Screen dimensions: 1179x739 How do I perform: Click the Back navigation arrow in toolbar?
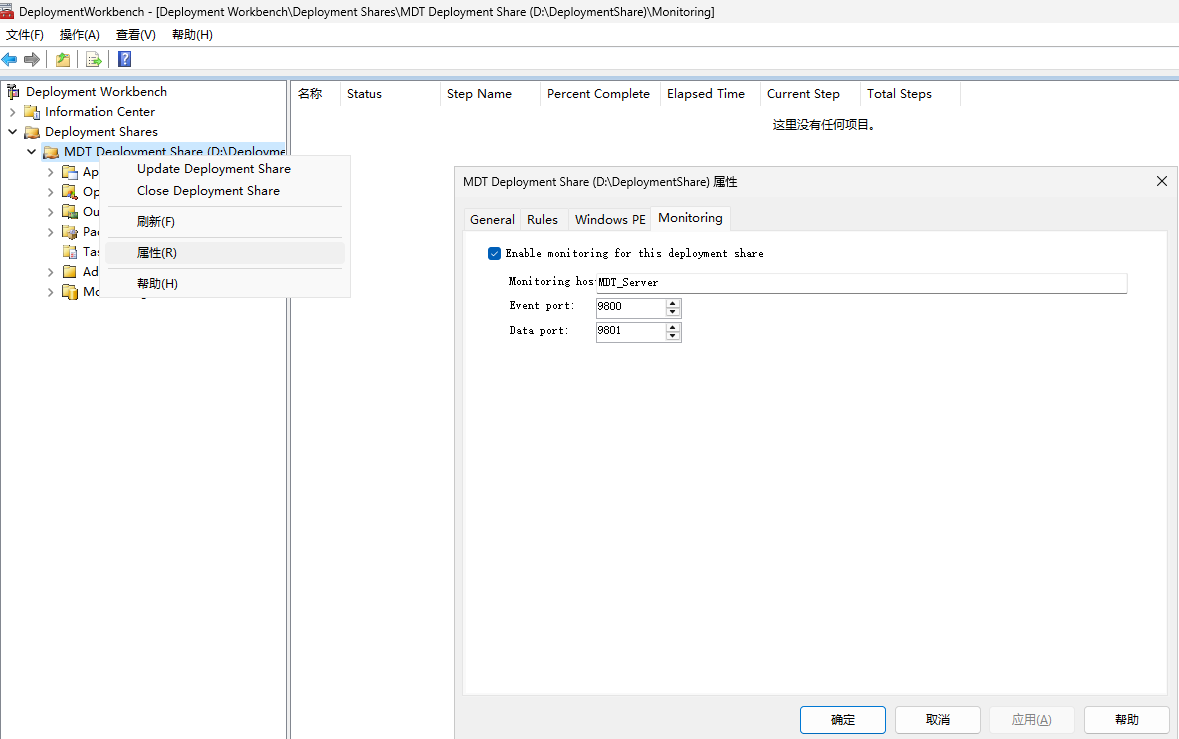pyautogui.click(x=10, y=59)
